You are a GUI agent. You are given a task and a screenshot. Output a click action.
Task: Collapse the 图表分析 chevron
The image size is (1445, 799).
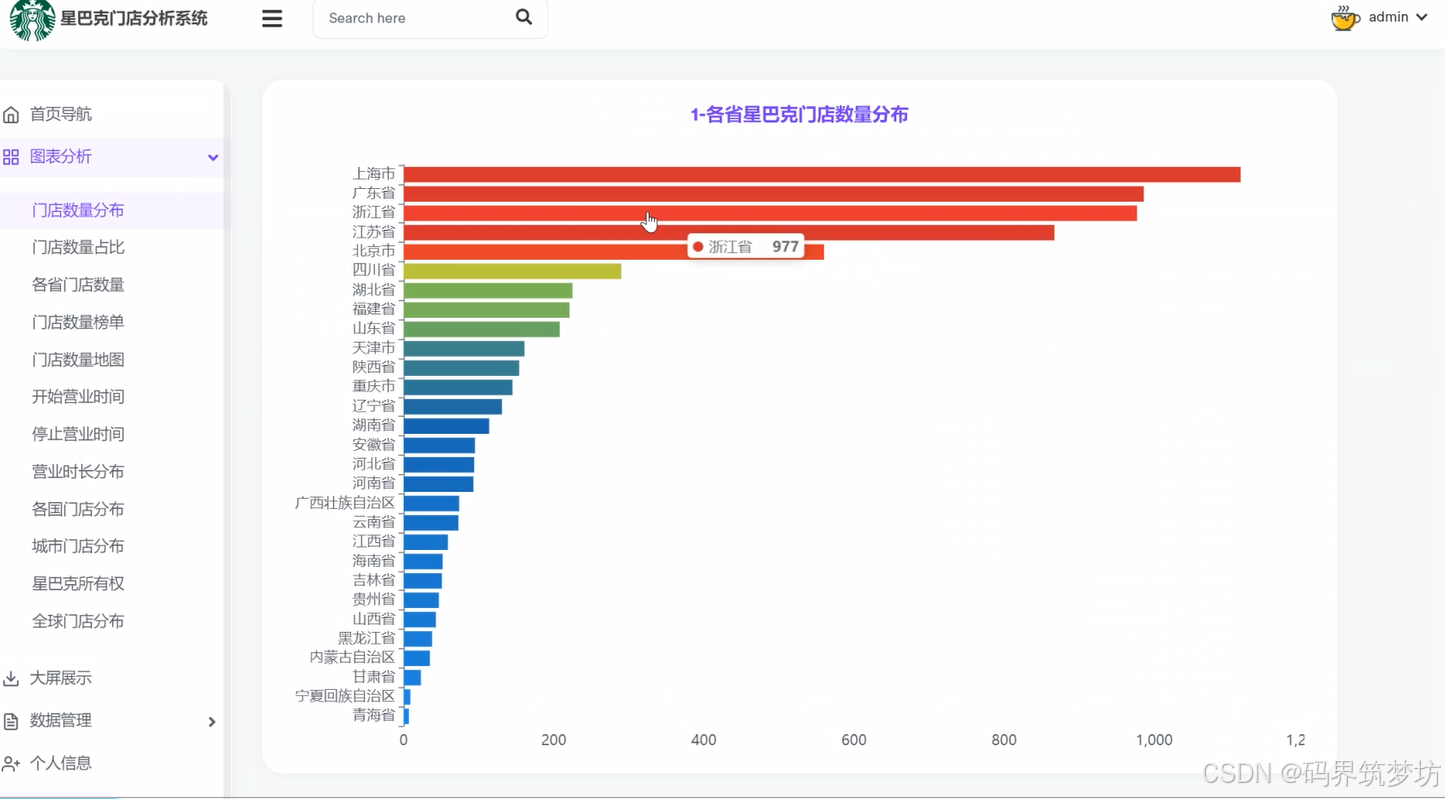[213, 157]
